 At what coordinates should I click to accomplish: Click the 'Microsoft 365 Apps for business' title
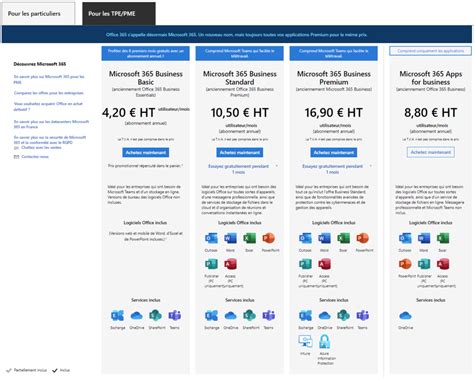pyautogui.click(x=431, y=78)
